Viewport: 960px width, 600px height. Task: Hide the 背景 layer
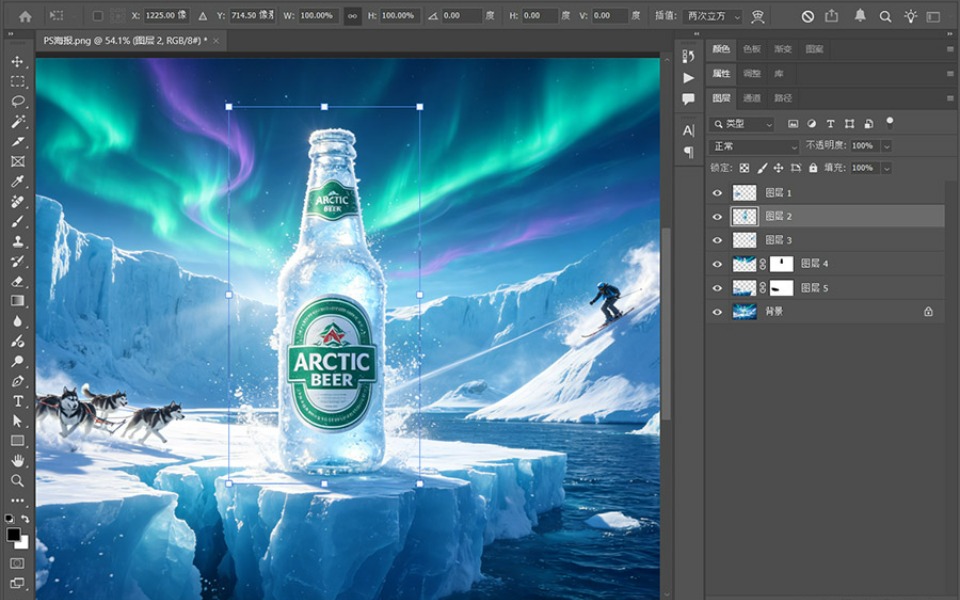click(717, 312)
